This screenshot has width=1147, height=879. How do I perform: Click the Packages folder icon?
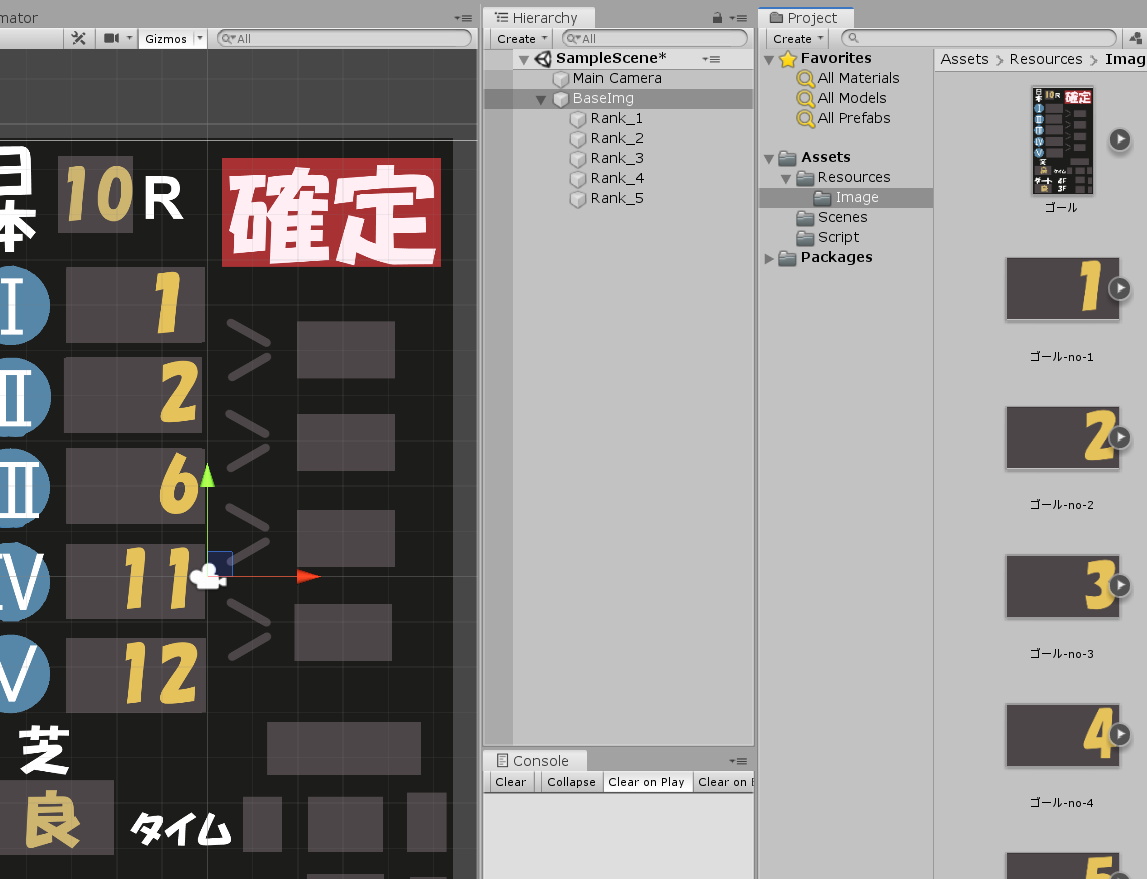788,257
